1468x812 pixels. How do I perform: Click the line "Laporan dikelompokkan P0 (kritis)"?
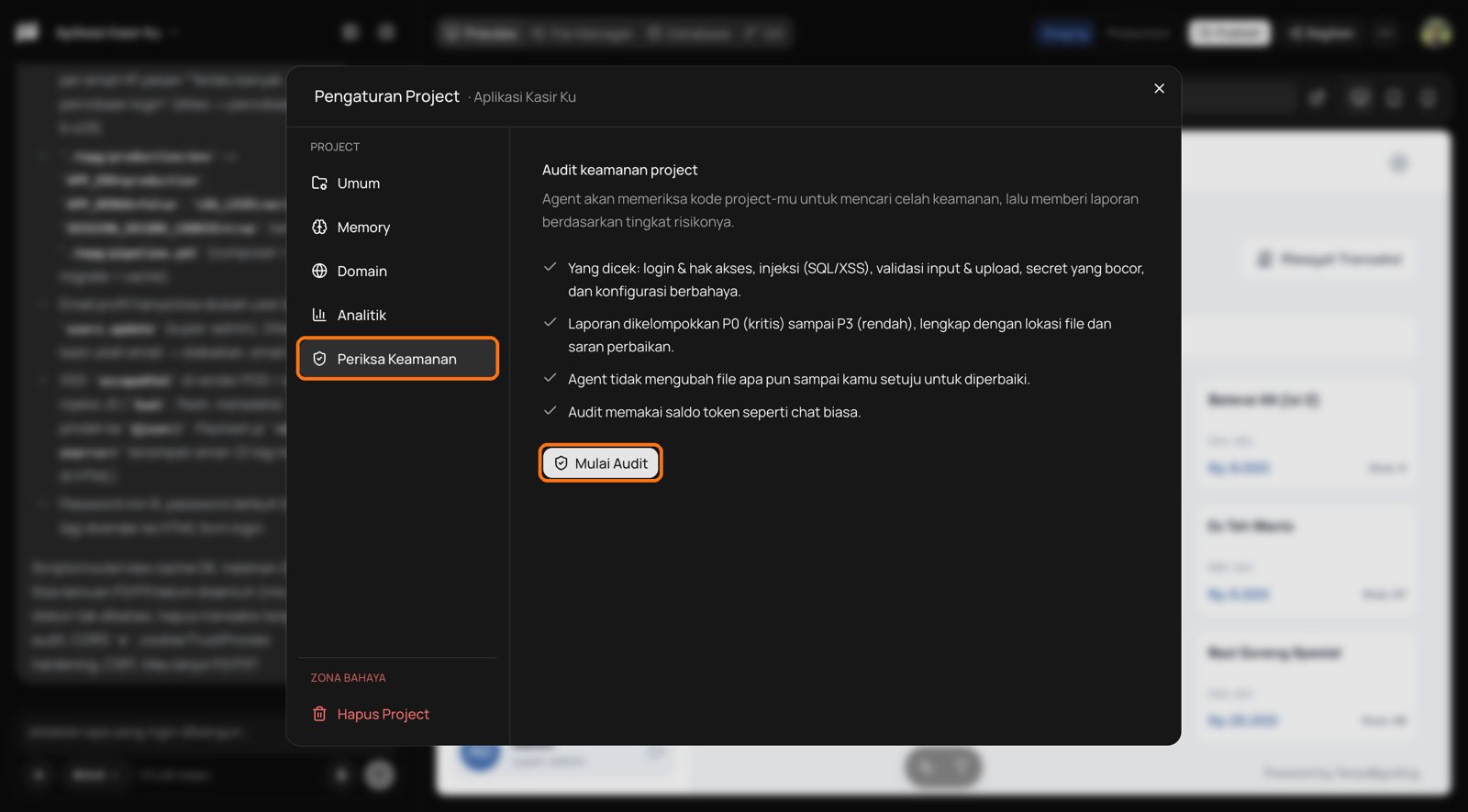pos(840,335)
